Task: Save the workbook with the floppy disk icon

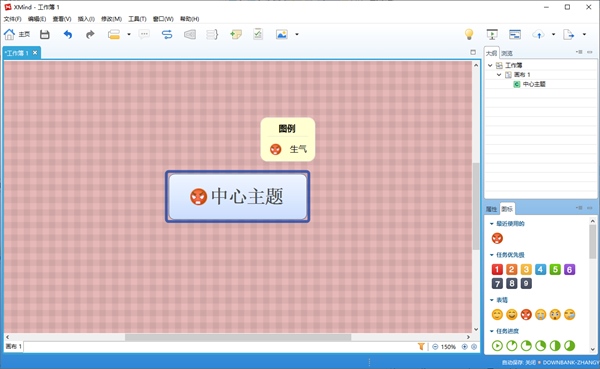Action: point(45,34)
